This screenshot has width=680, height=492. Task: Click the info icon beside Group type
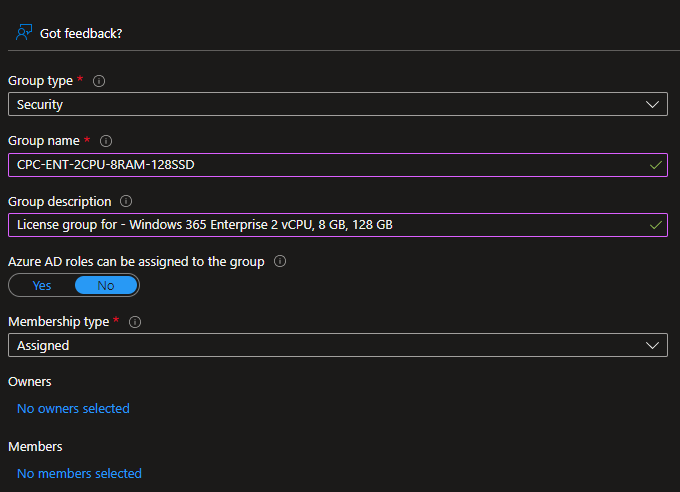pos(99,81)
